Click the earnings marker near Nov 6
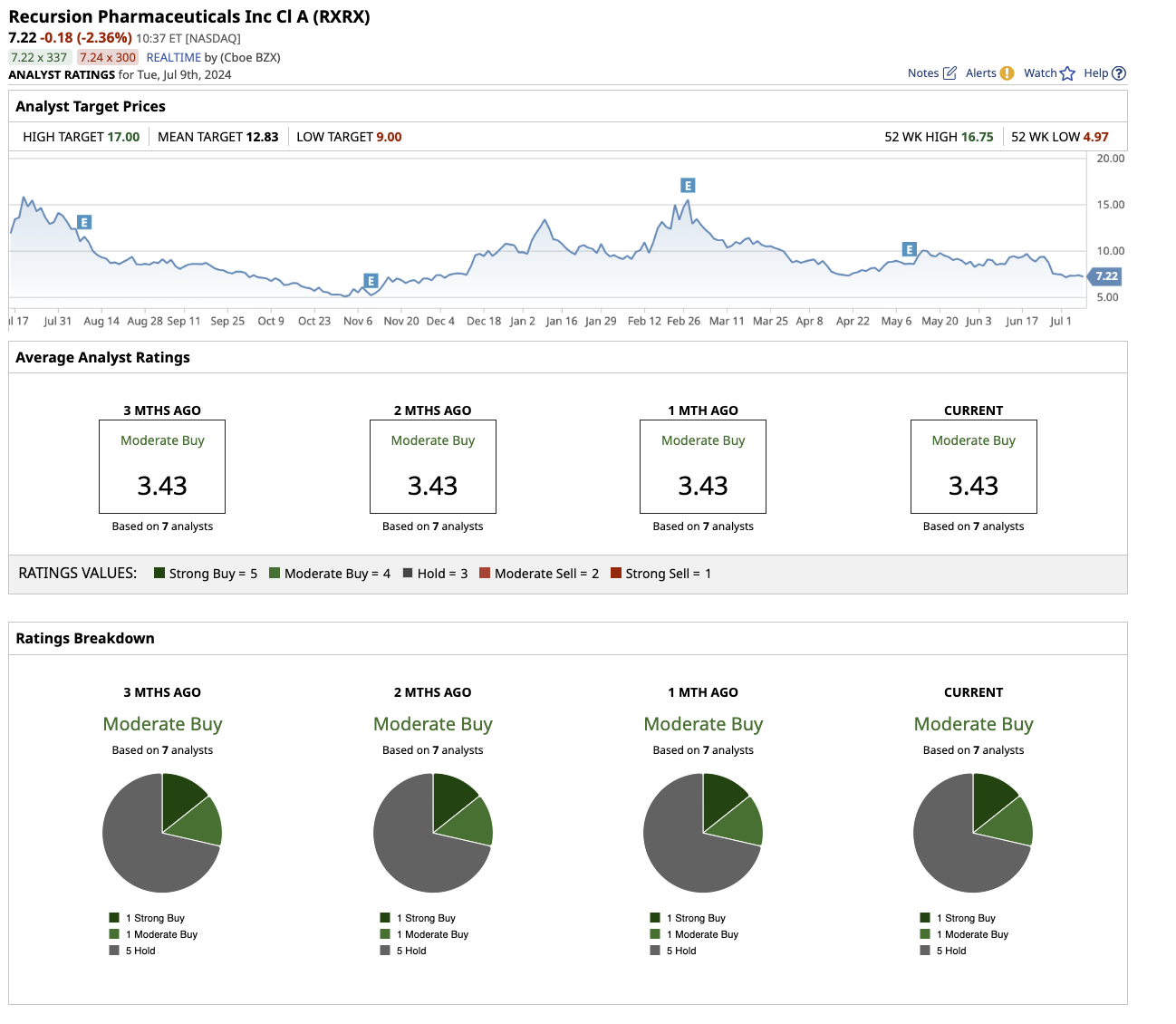The image size is (1176, 1024). (x=370, y=281)
